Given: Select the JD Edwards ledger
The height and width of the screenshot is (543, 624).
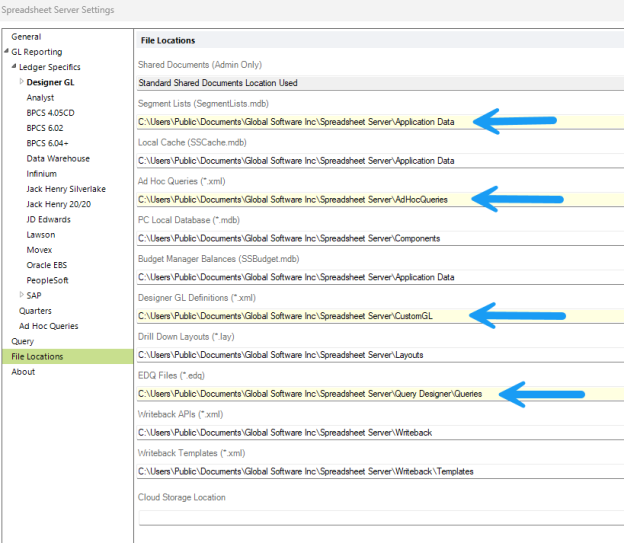Looking at the screenshot, I should pyautogui.click(x=48, y=219).
